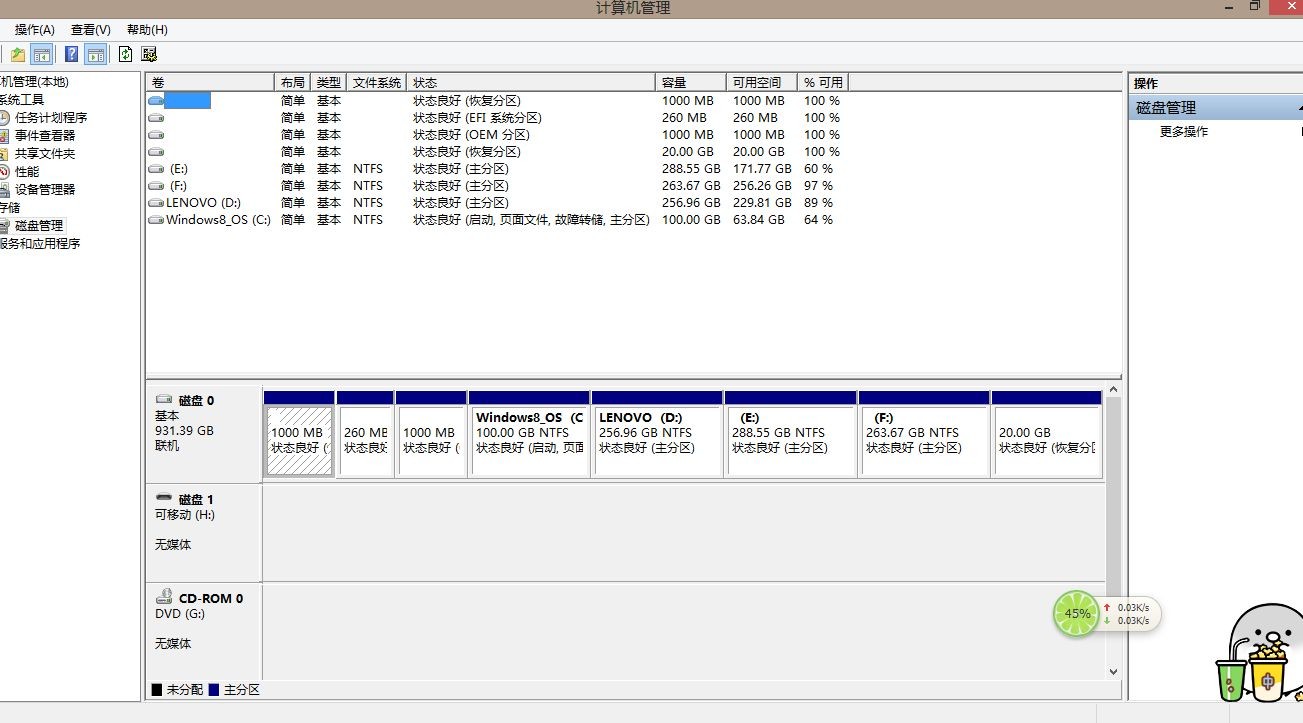This screenshot has height=723, width=1303.
Task: Click the disc icon next to CD-ROM 0
Action: click(x=164, y=597)
